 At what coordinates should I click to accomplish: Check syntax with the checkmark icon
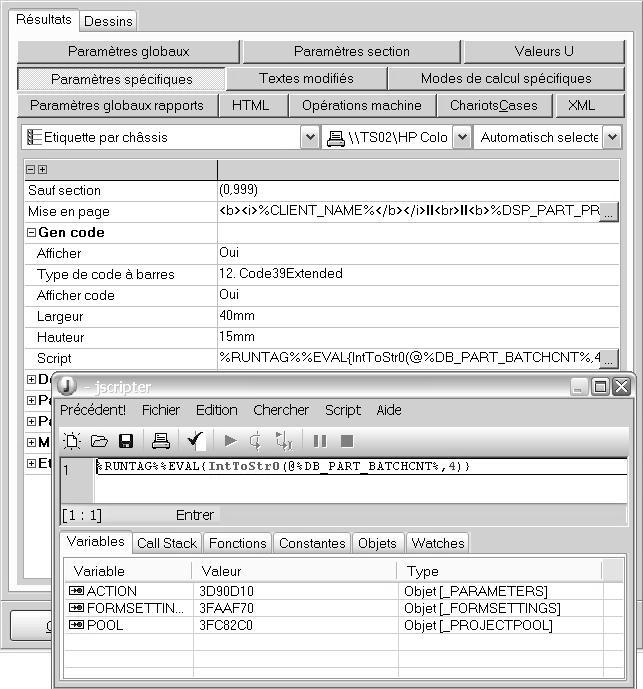pos(195,440)
